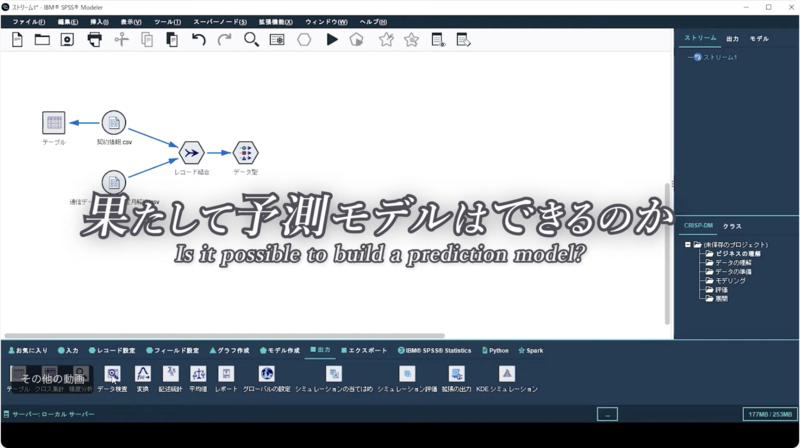Click the hexagon SuperNode toolbar icon
This screenshot has height=448, width=800.
[x=304, y=39]
